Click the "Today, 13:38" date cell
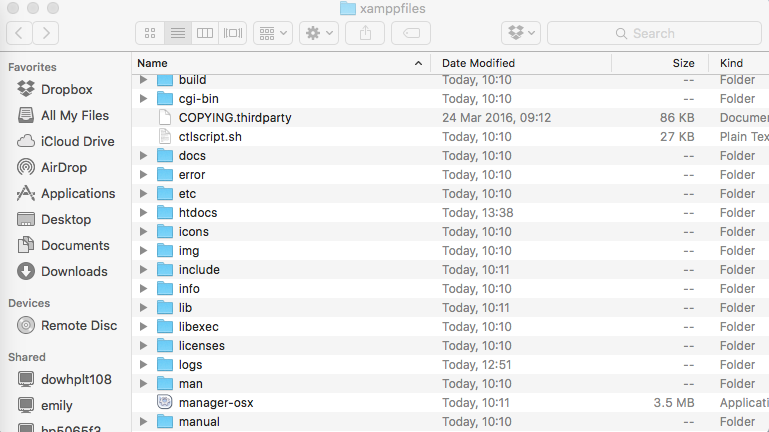Image resolution: width=769 pixels, height=432 pixels. [478, 213]
